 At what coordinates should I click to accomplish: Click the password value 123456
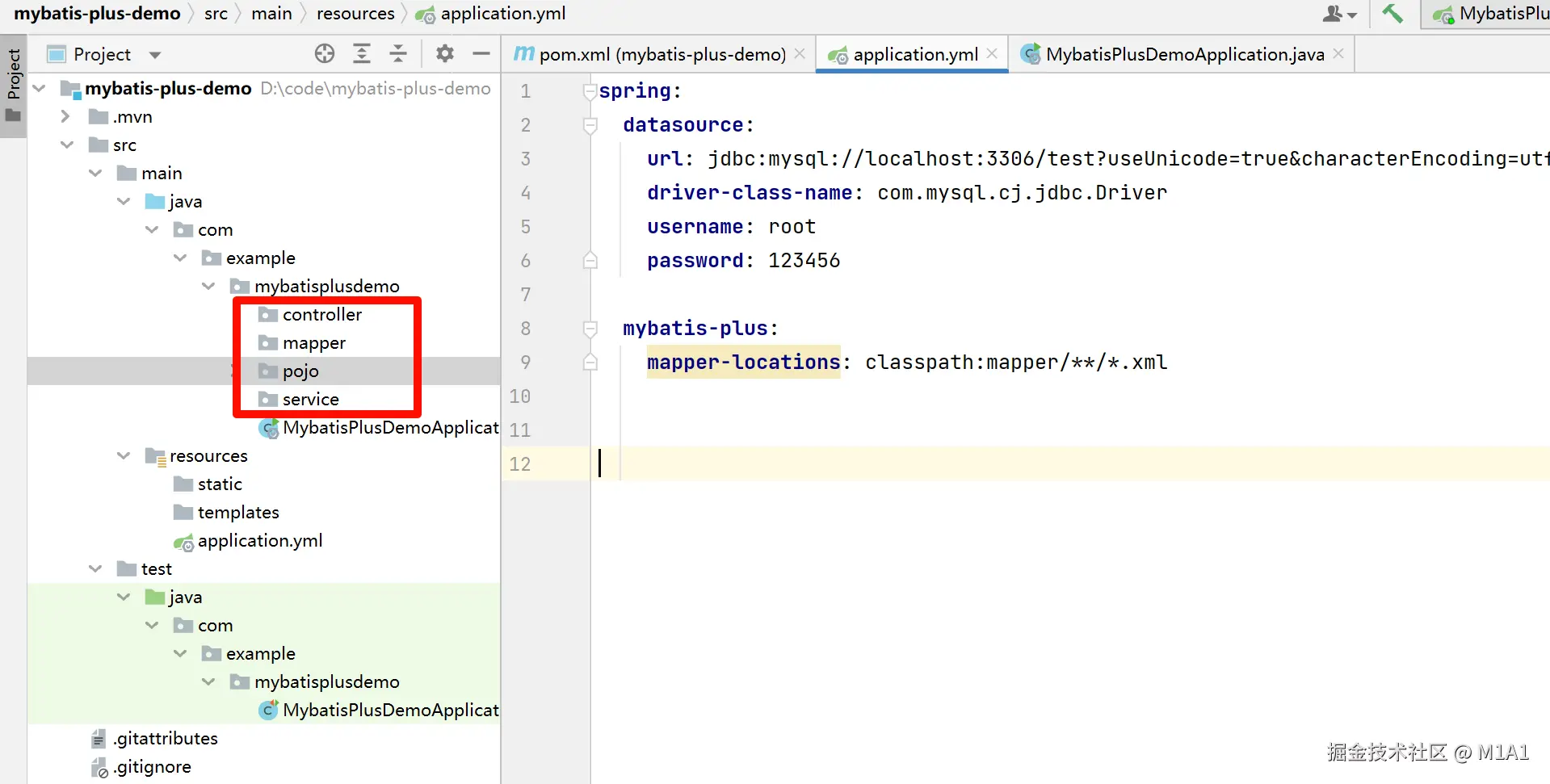click(x=804, y=260)
